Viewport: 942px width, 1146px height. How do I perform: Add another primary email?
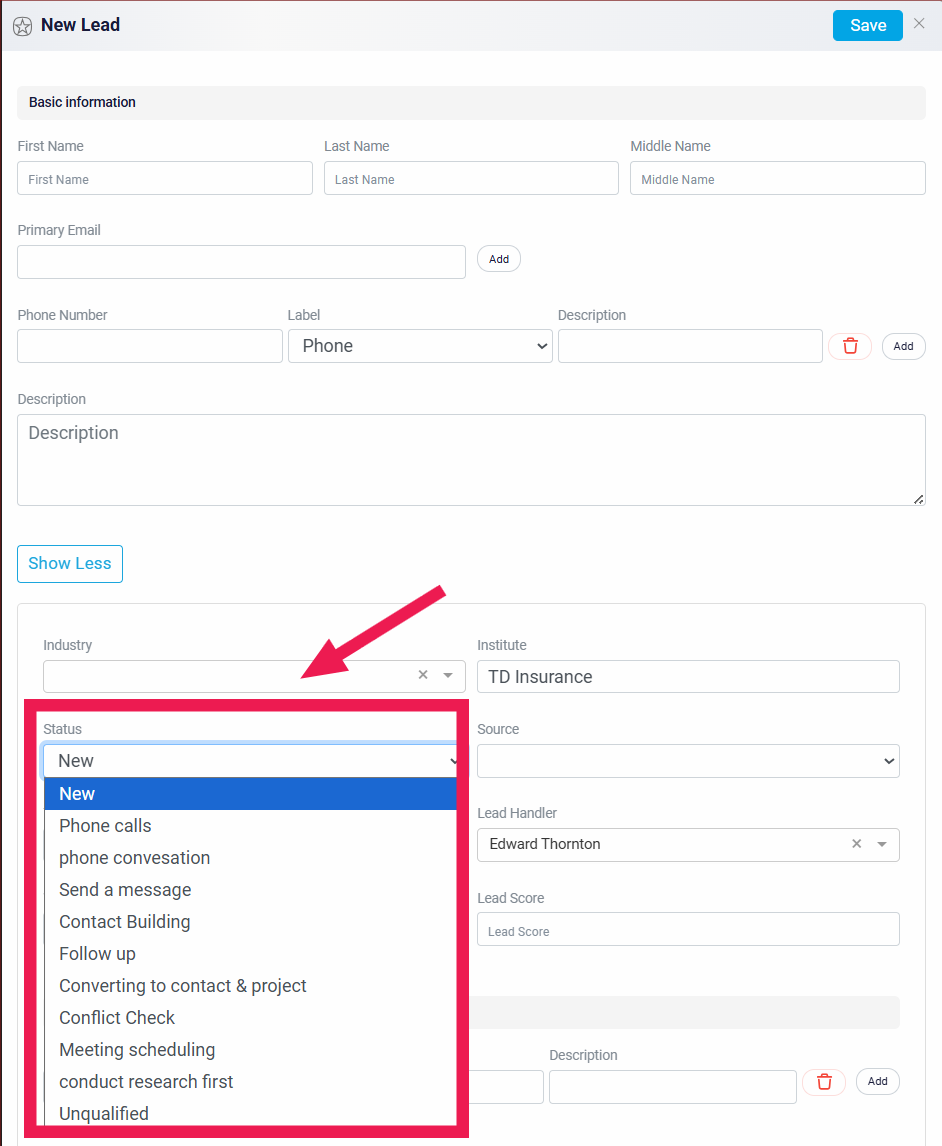[499, 259]
